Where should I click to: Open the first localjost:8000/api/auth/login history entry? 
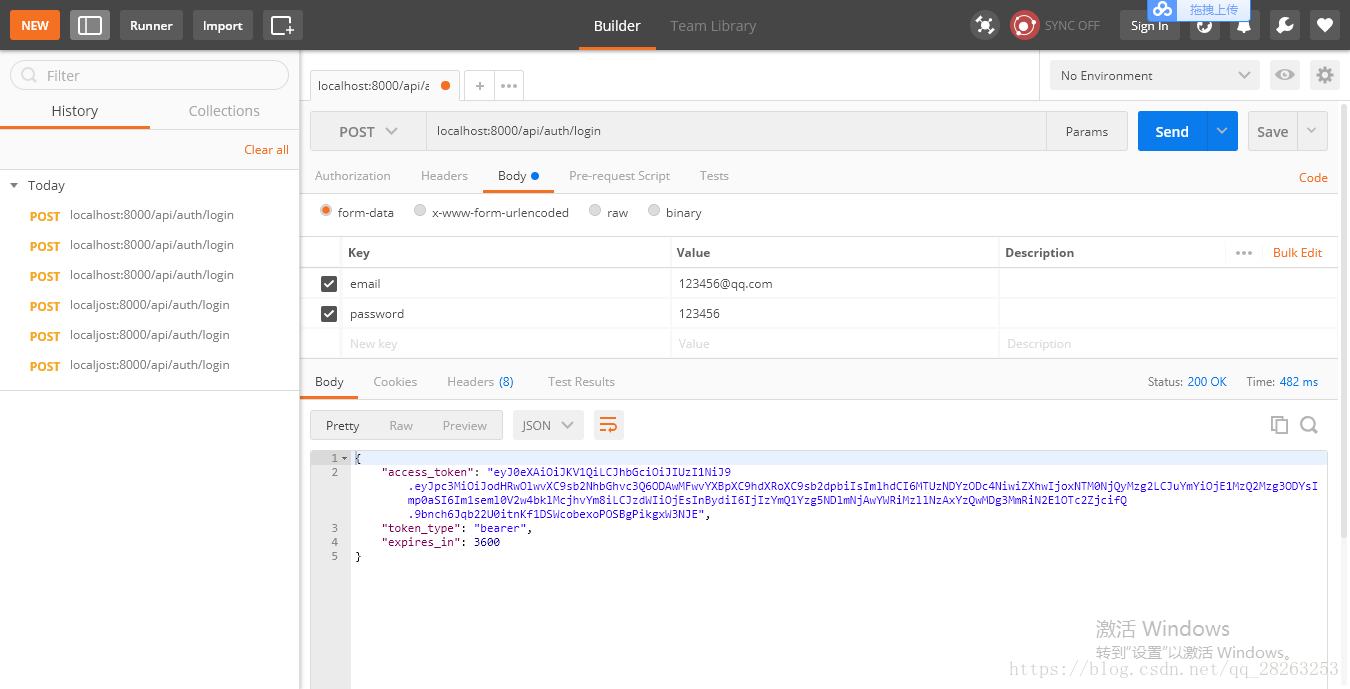pos(150,305)
